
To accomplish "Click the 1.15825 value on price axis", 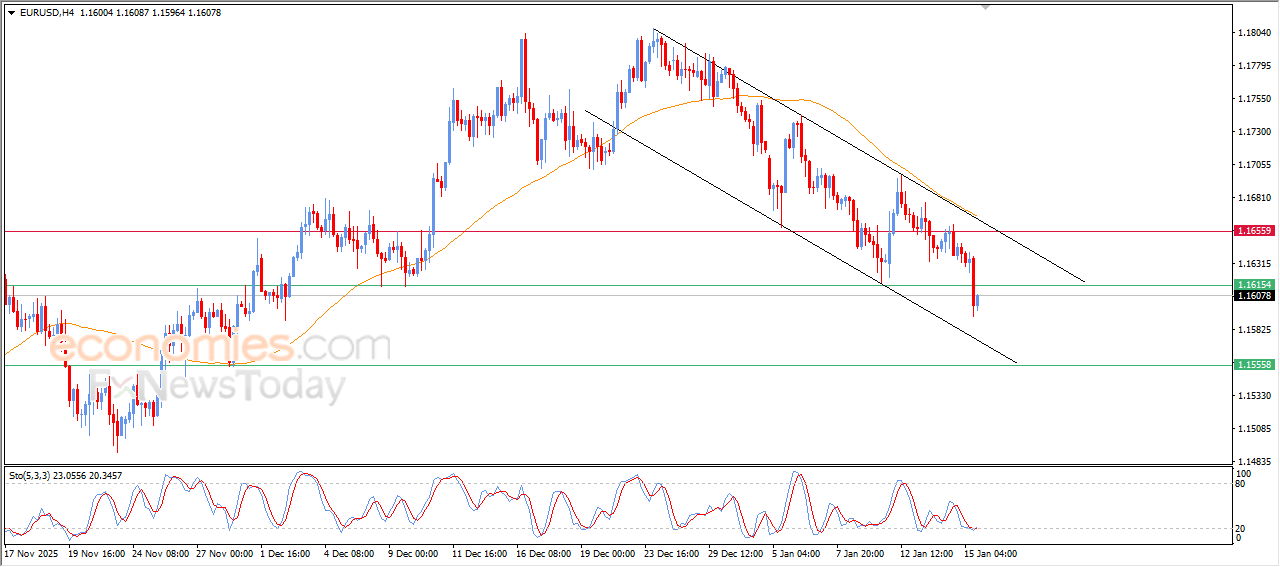I will pyautogui.click(x=1254, y=330).
